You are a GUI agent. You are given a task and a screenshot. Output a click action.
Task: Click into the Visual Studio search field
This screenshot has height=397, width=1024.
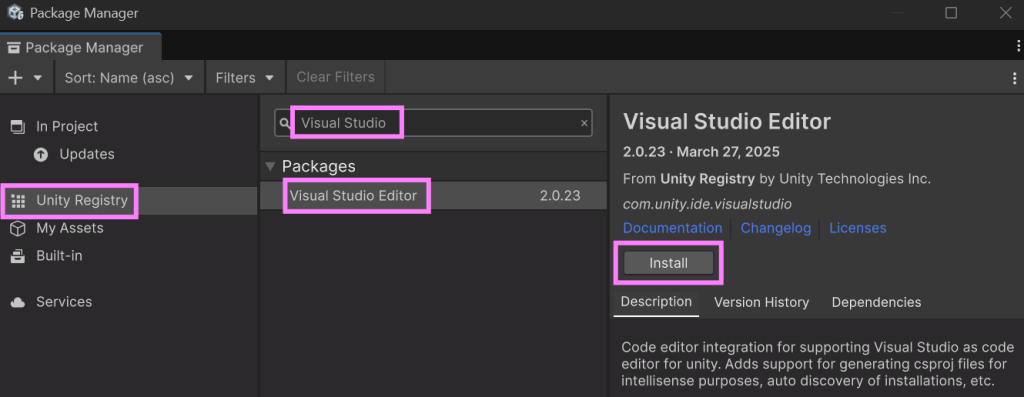433,123
